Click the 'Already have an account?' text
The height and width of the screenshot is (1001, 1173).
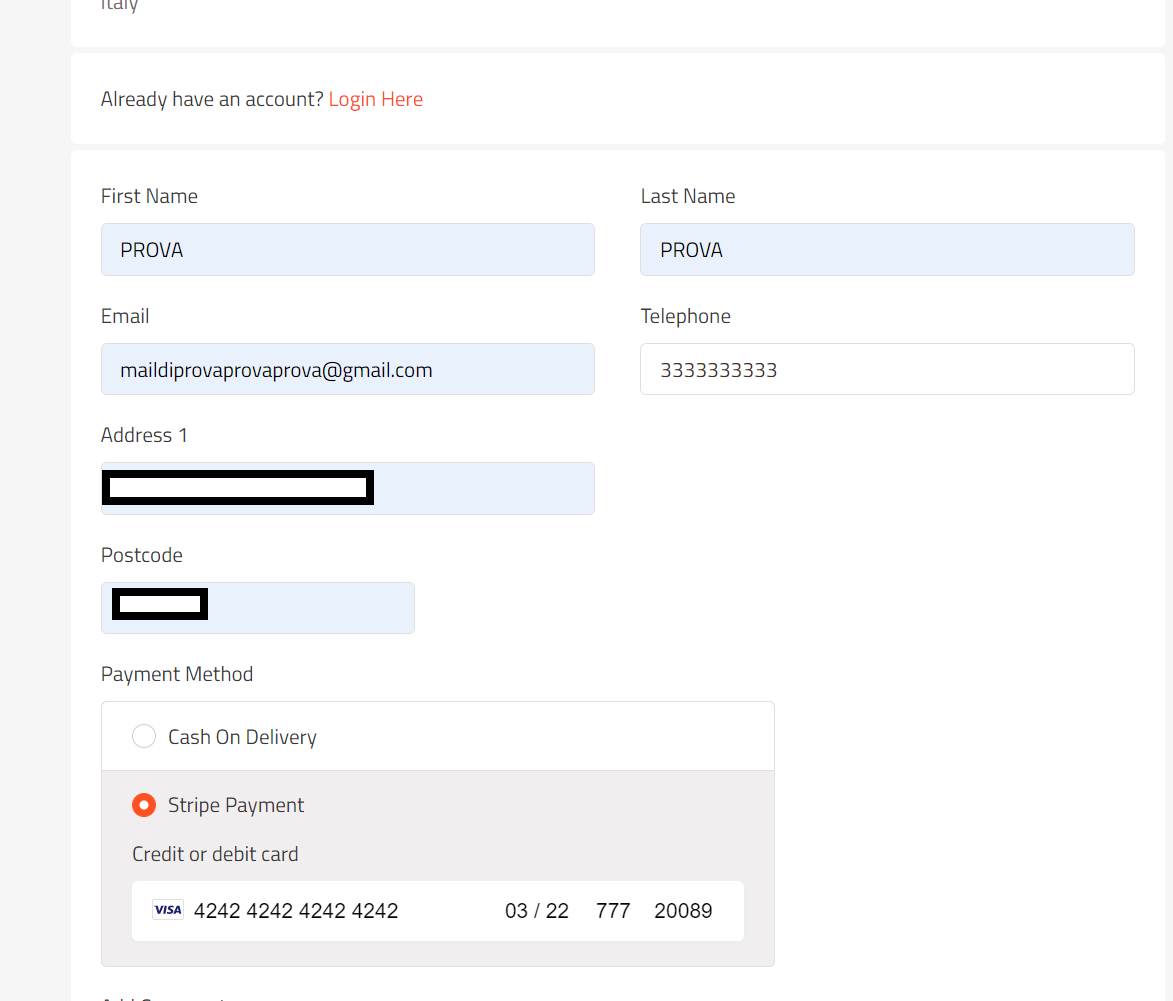point(210,98)
